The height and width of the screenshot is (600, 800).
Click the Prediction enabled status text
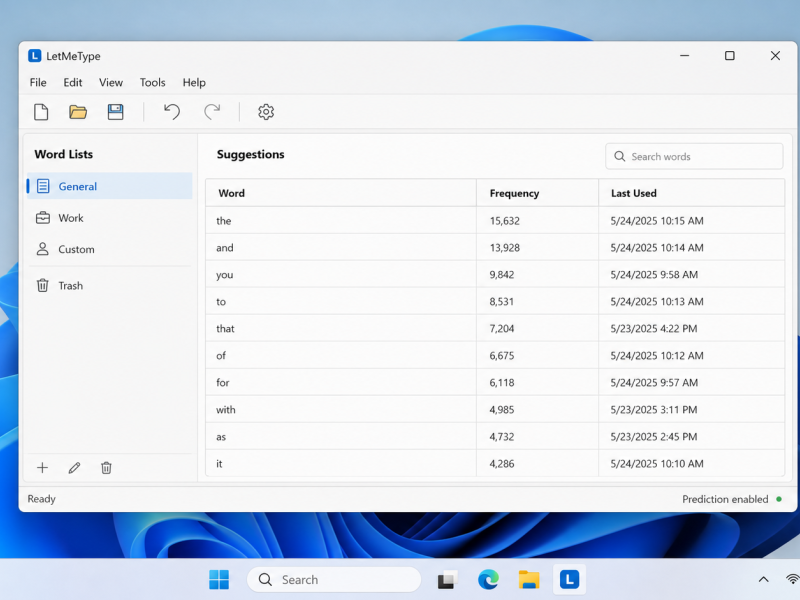(x=725, y=499)
